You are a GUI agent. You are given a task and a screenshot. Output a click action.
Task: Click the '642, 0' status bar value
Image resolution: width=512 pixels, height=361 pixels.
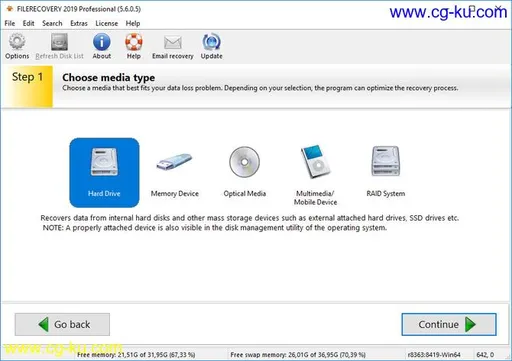click(485, 355)
